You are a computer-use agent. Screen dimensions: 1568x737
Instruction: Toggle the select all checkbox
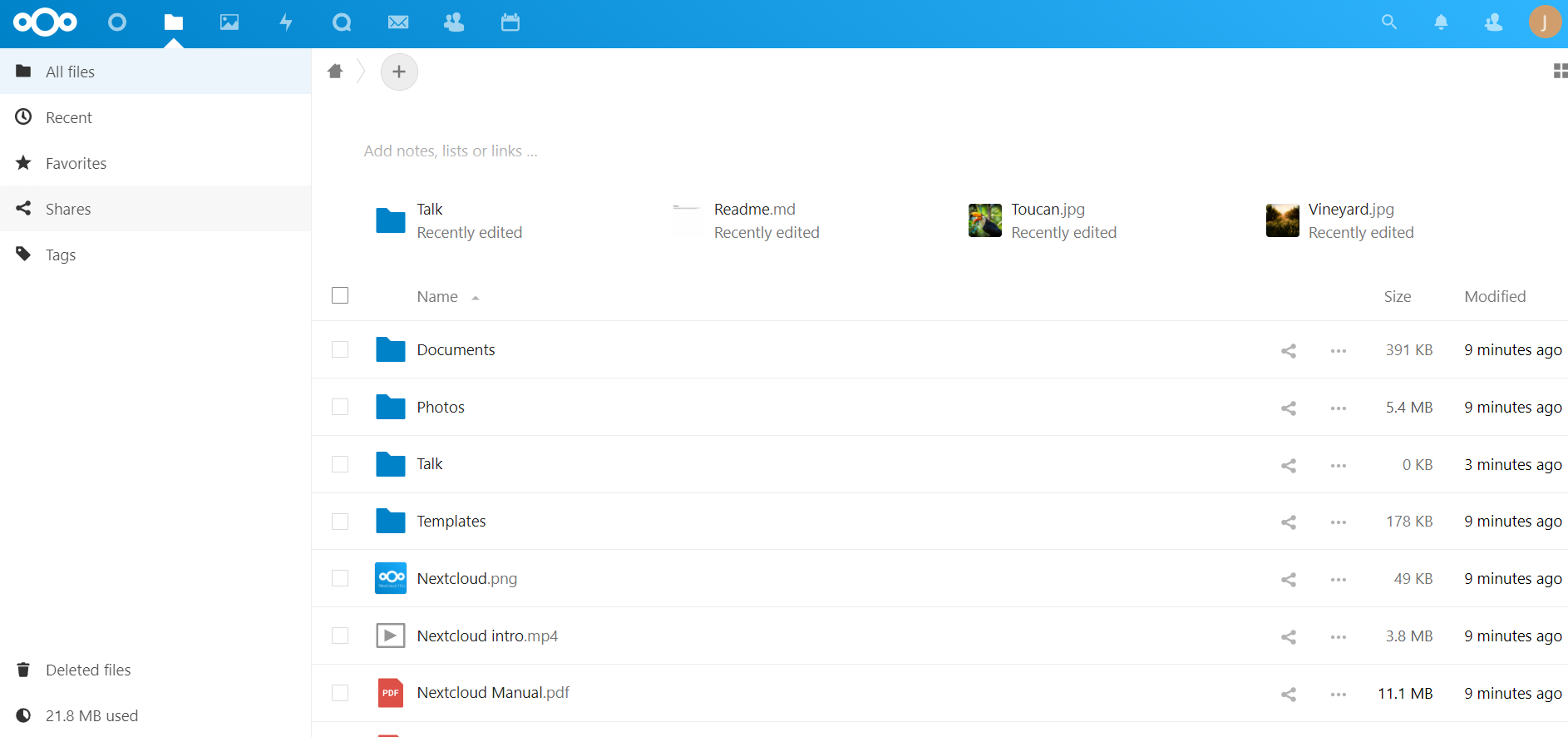[x=340, y=295]
